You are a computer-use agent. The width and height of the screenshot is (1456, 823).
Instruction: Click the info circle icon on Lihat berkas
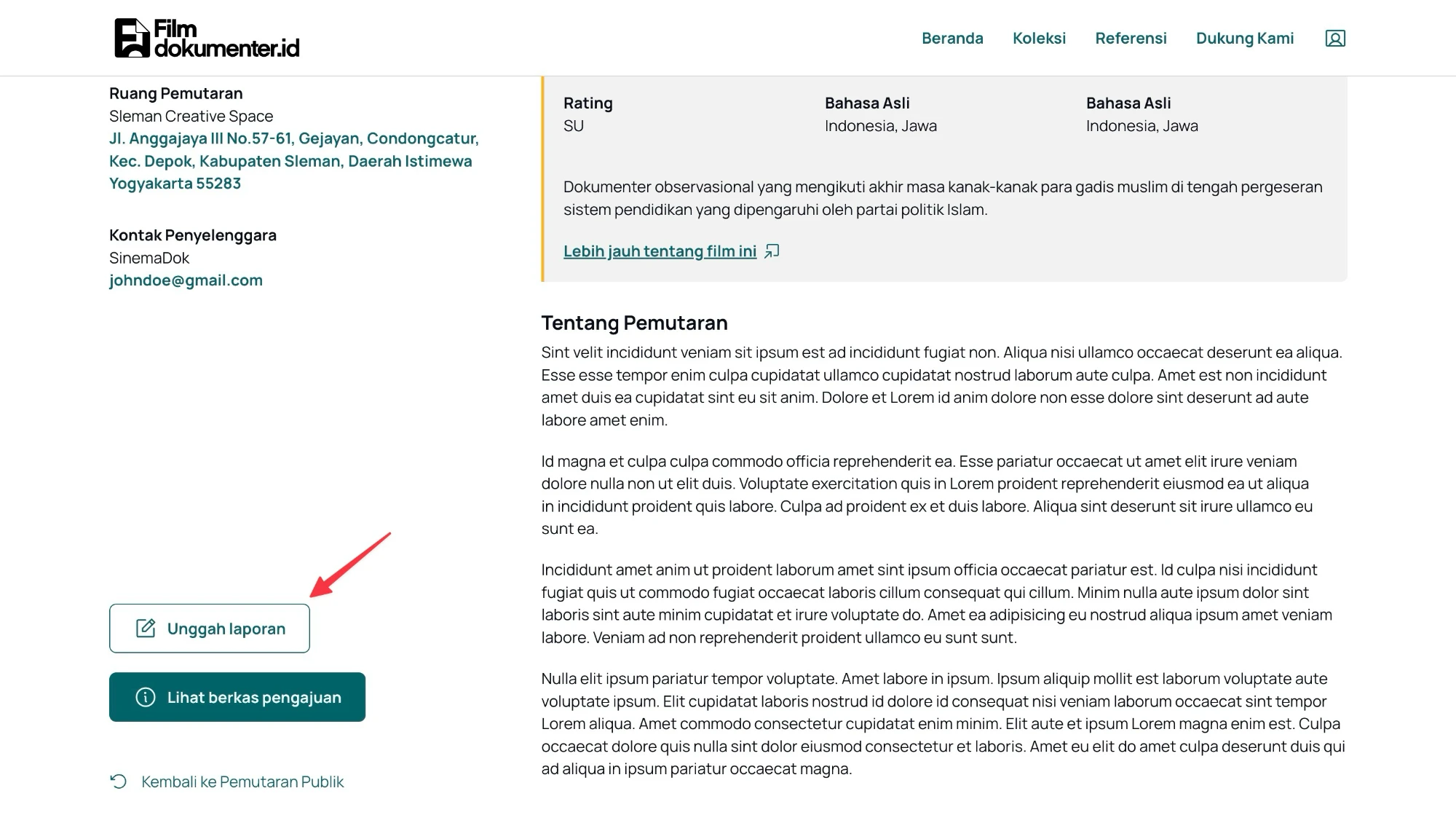(146, 697)
